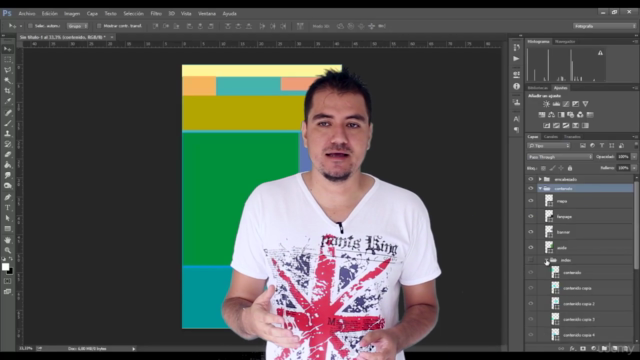Hide the mapa layer

[x=531, y=201]
